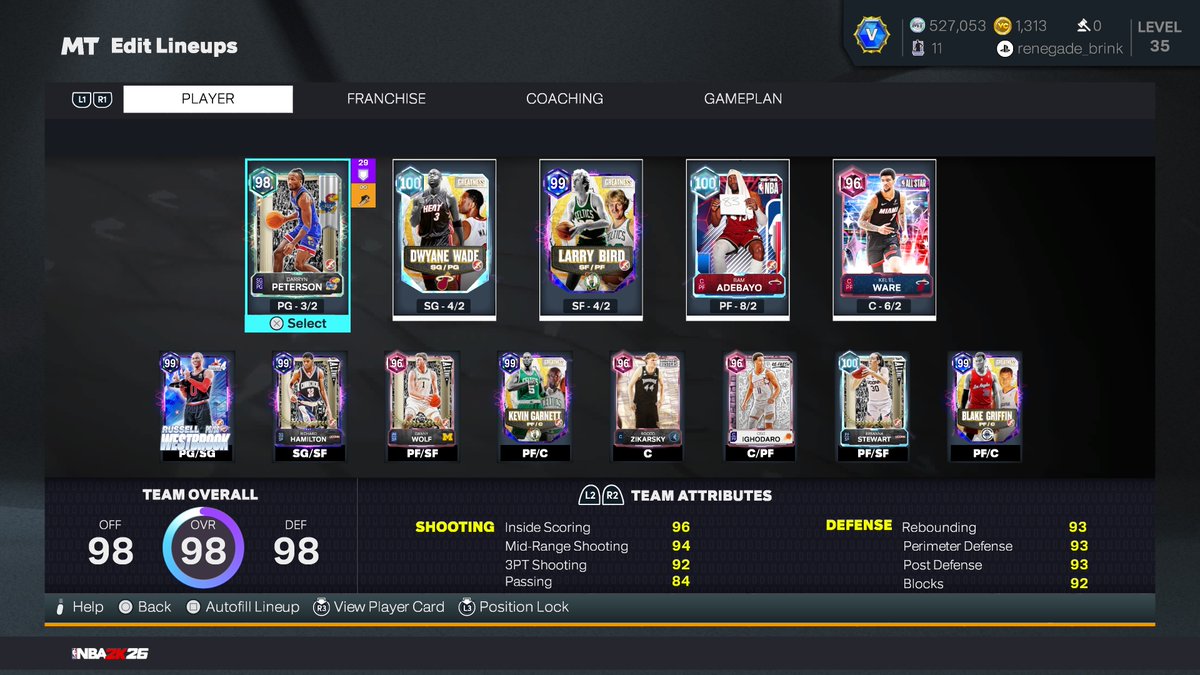
Task: Click the OVR 98 circular rating ring
Action: click(x=203, y=550)
